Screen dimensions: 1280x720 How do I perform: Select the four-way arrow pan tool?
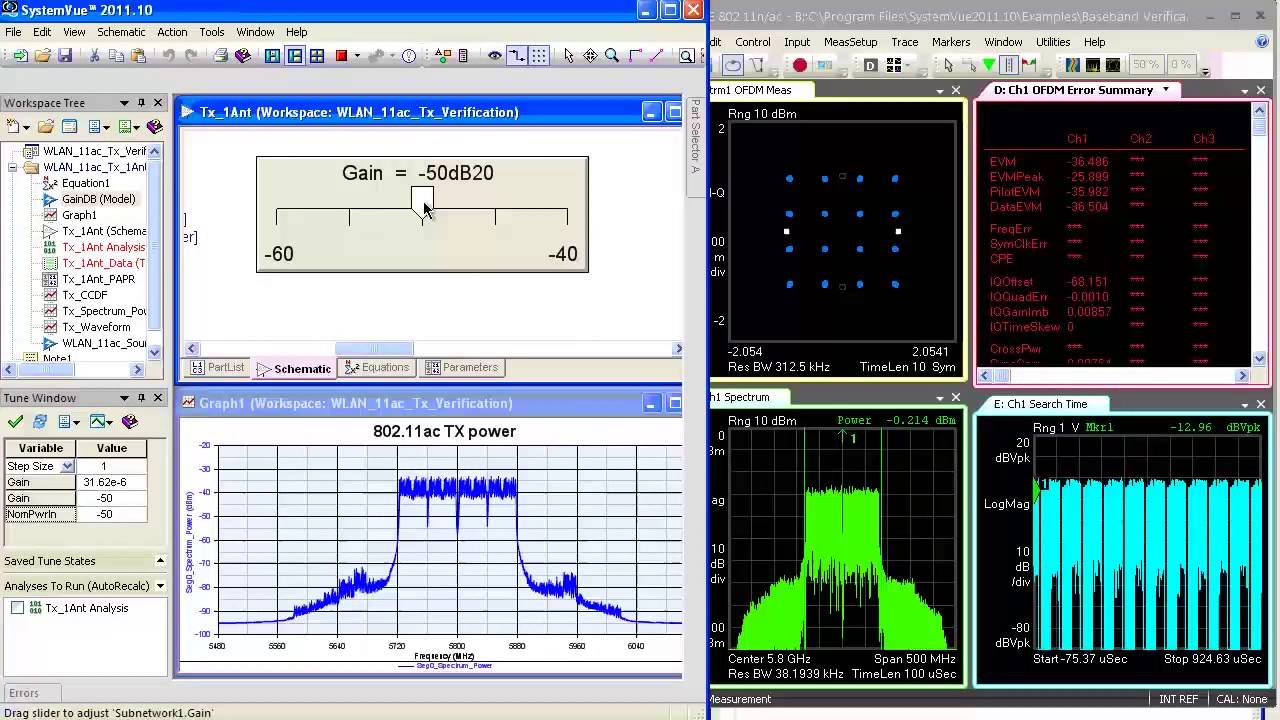click(590, 56)
